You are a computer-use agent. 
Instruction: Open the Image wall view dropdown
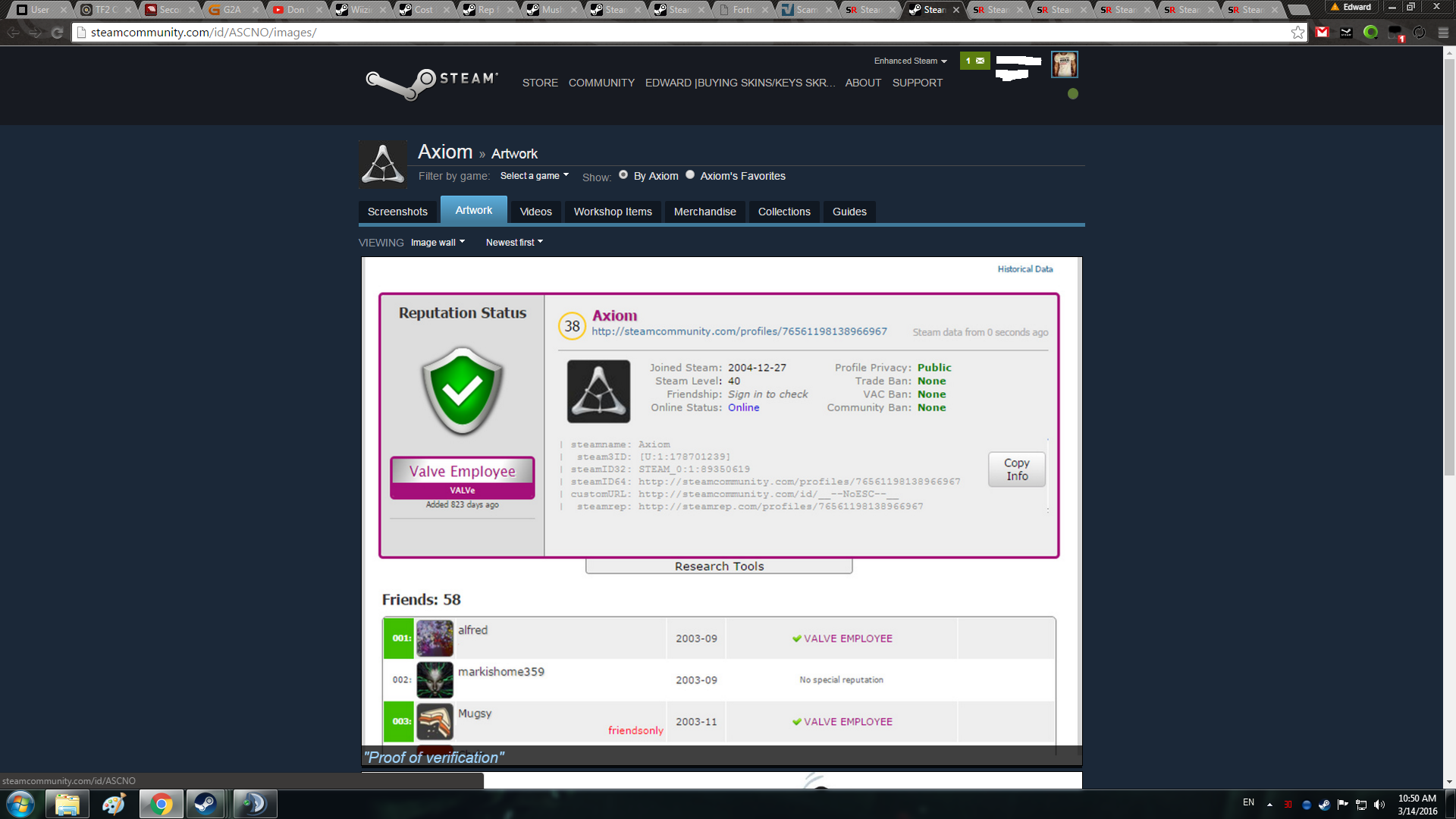tap(438, 243)
